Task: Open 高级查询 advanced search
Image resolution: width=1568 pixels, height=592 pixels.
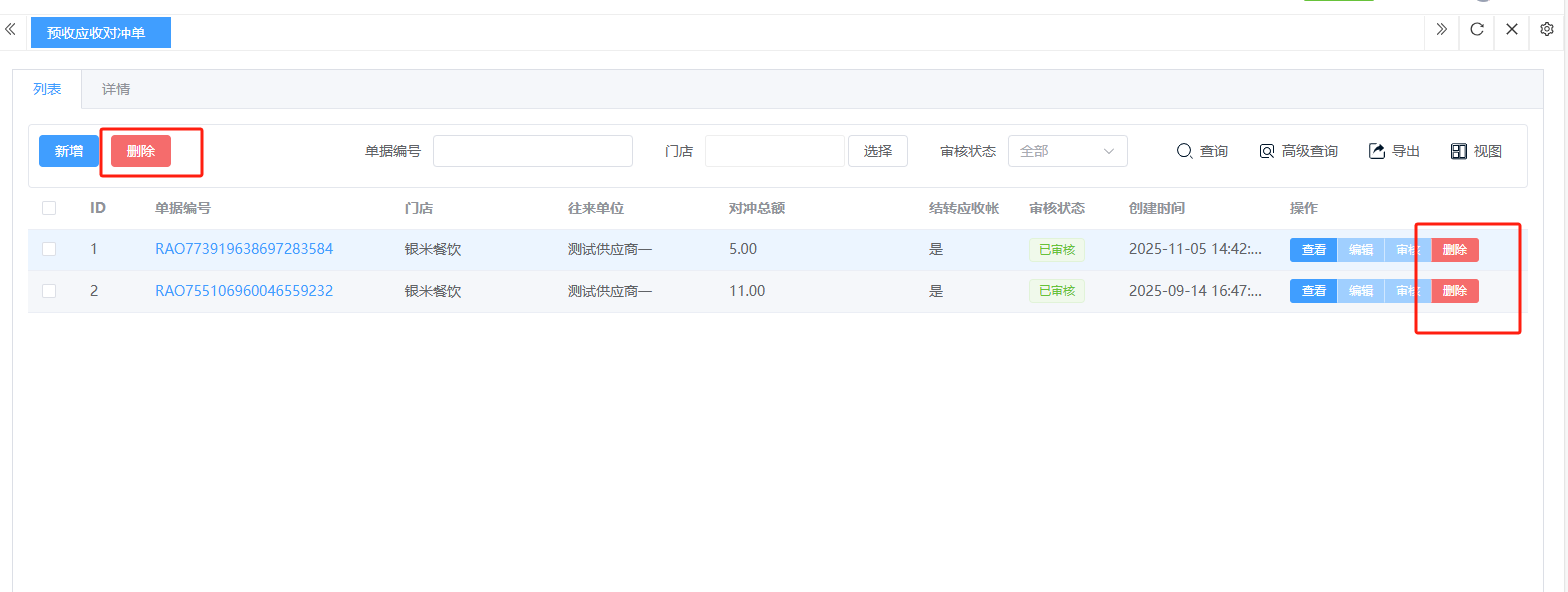Action: pyautogui.click(x=1298, y=151)
